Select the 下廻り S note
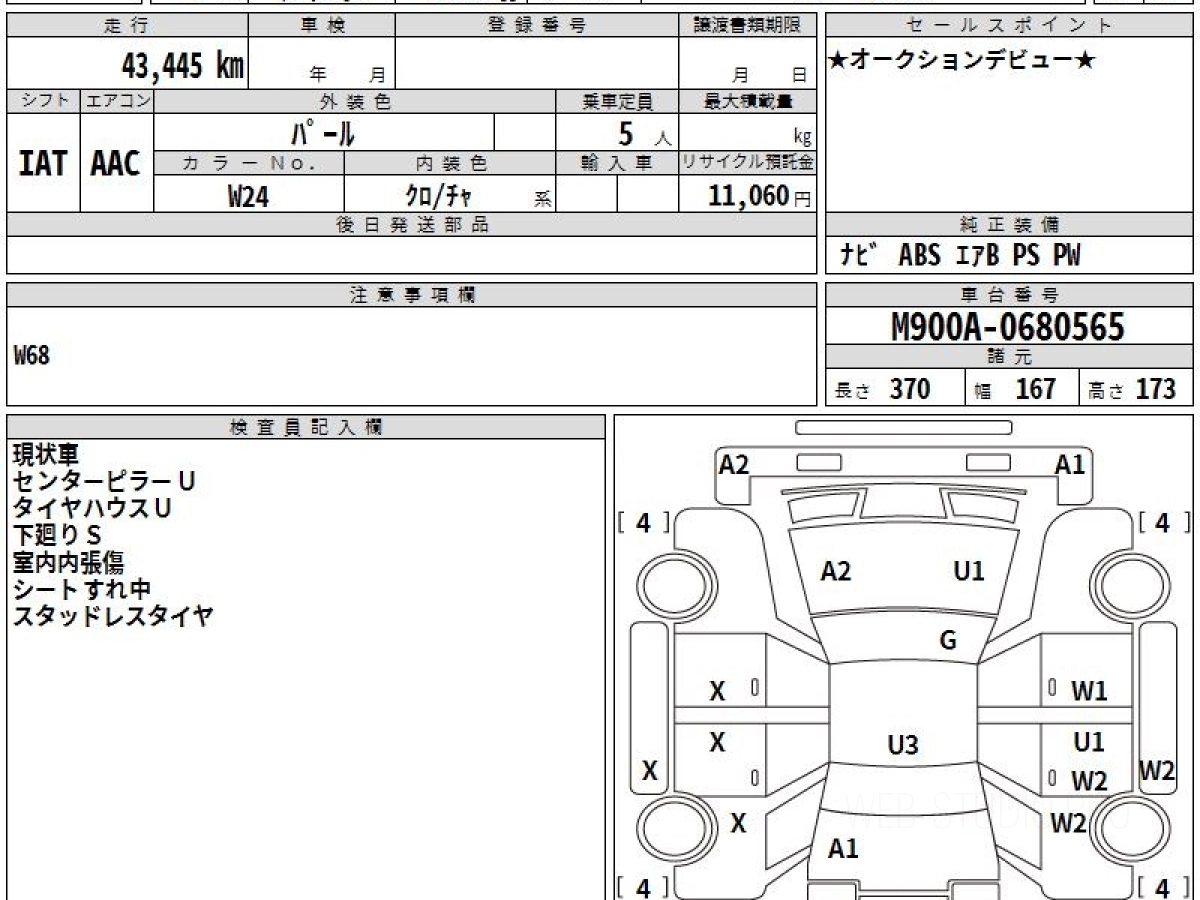This screenshot has height=900, width=1200. (x=58, y=535)
